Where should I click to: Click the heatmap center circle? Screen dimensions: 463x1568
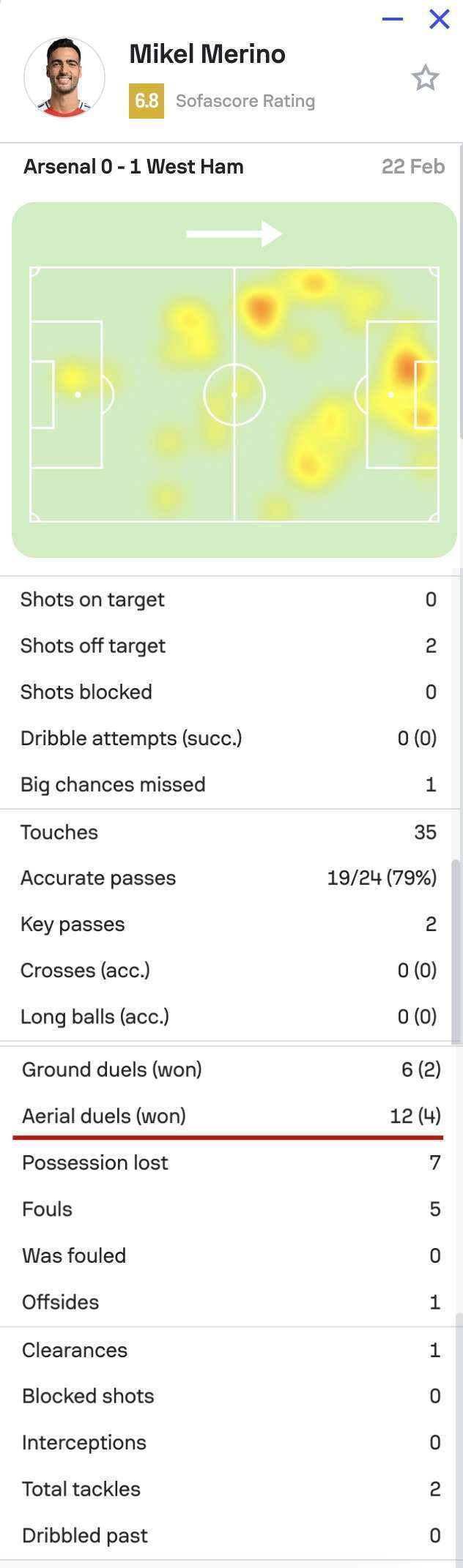(x=234, y=395)
